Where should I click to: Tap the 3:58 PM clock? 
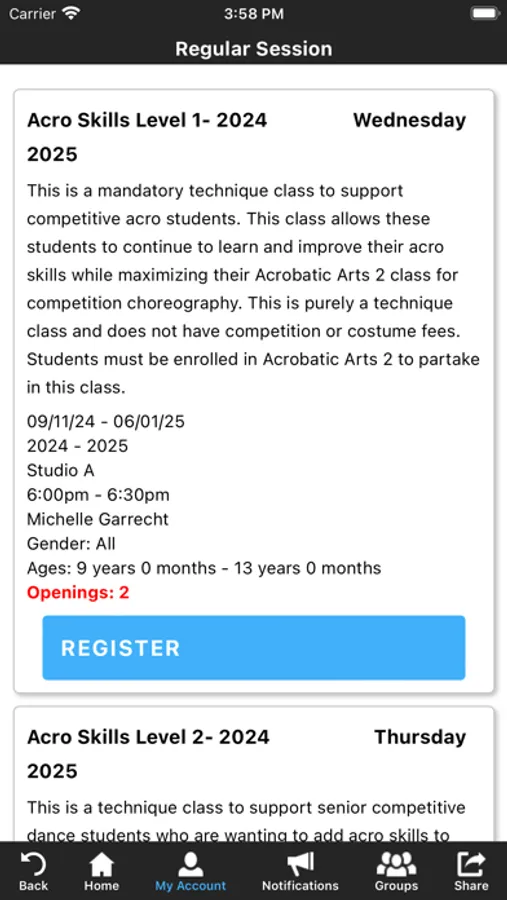click(254, 14)
